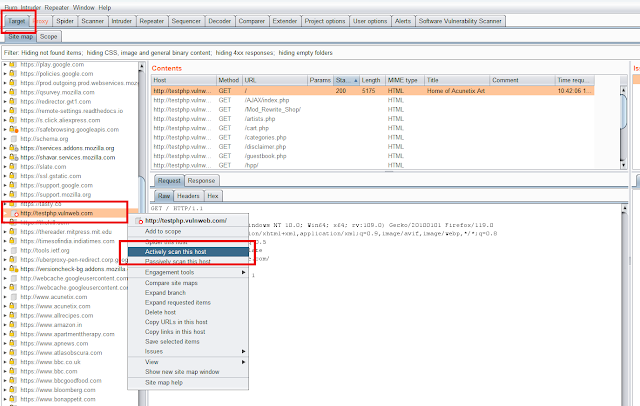The image size is (640, 406).
Task: Click lock icon beside https://support.google.com
Action: 13,185
